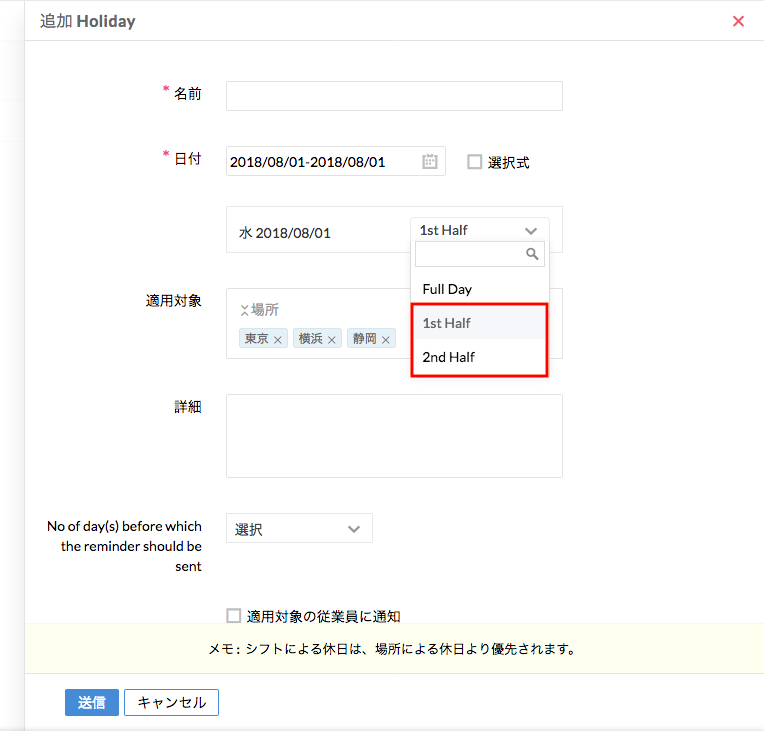Pick the 2nd Half option
Viewport: 764px width, 731px height.
click(x=449, y=357)
